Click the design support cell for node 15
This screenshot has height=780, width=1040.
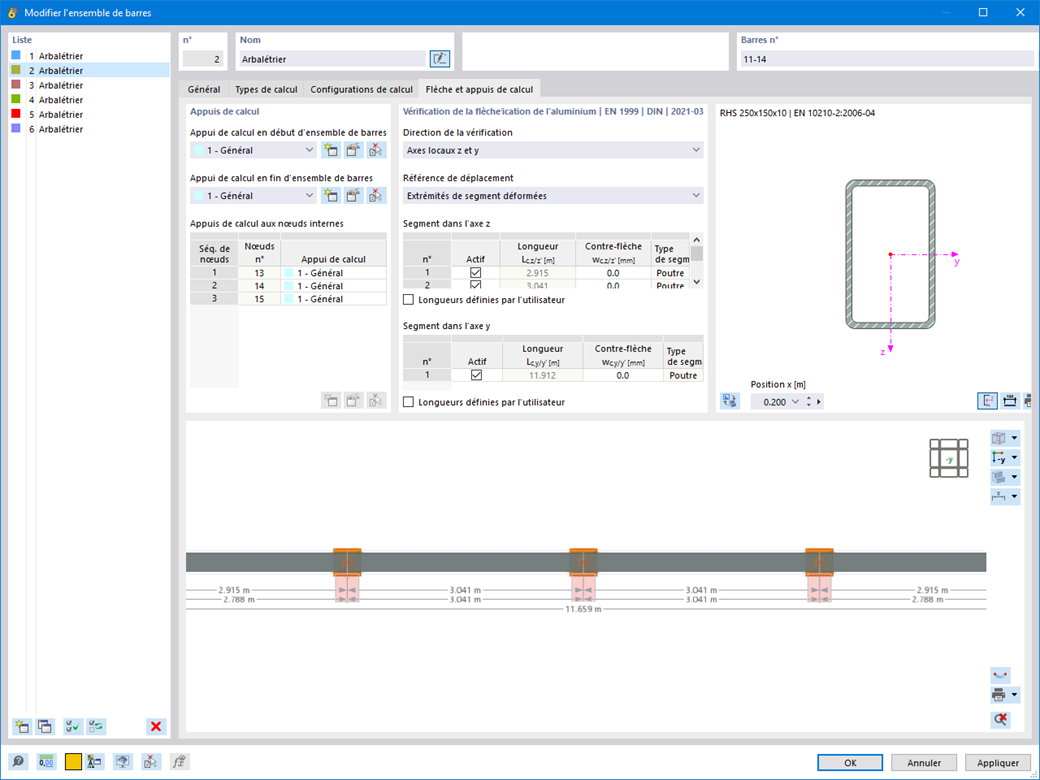tap(334, 299)
